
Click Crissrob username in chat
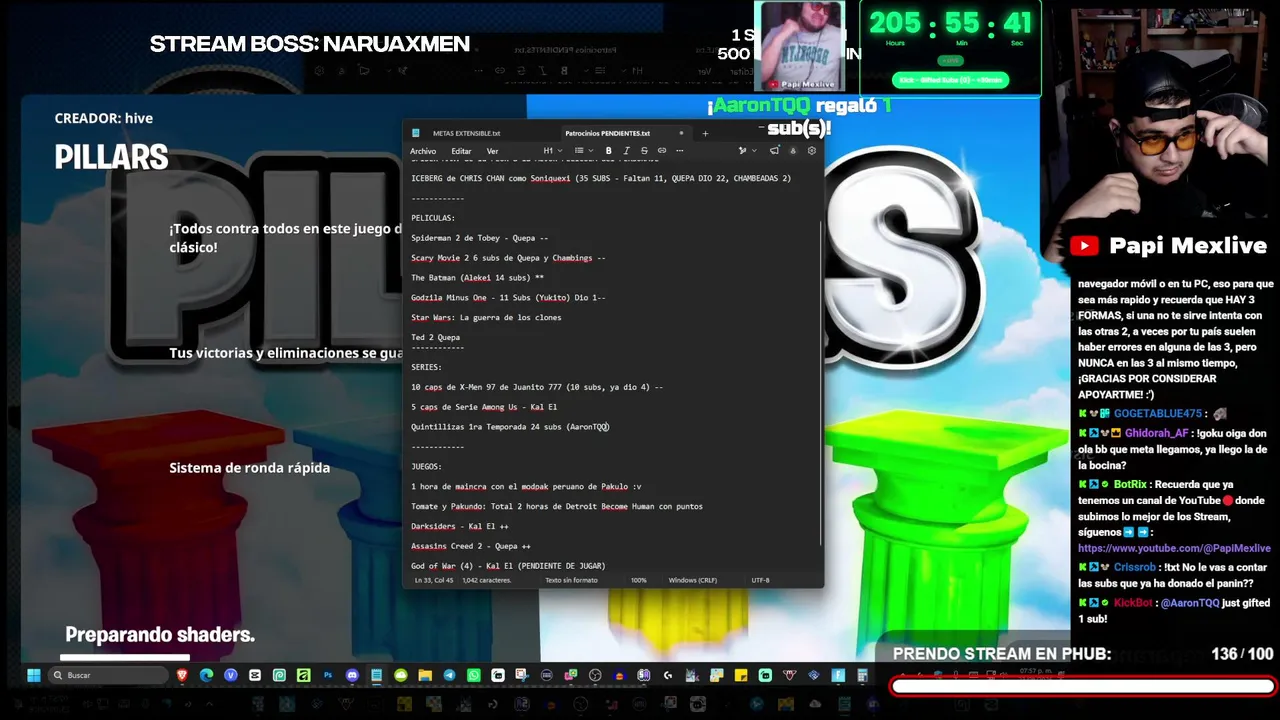[x=1135, y=568]
